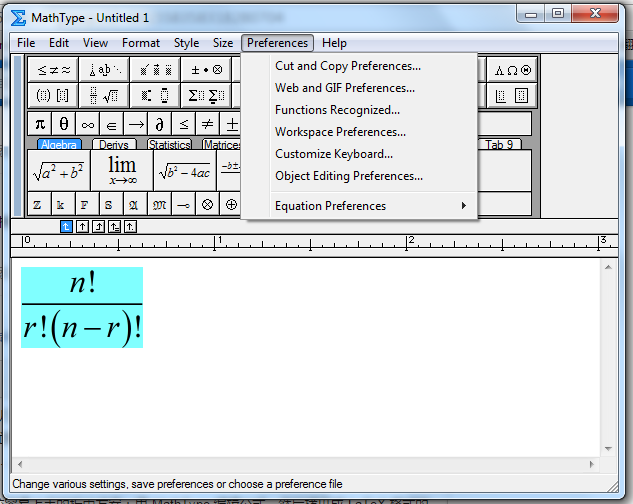Open the Style menu
The image size is (633, 504).
[x=187, y=43]
